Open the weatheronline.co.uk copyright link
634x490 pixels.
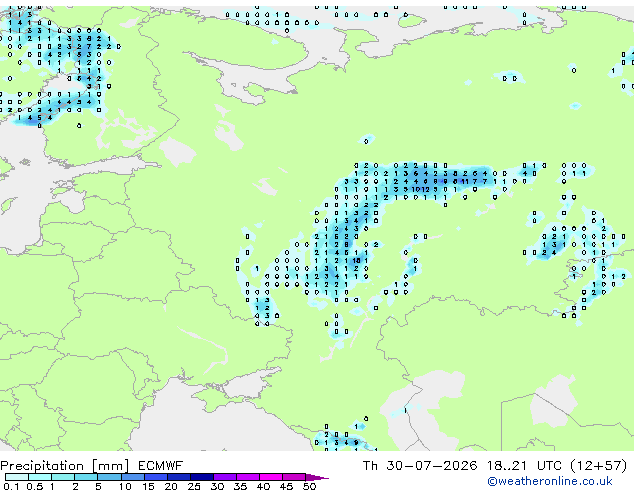550,481
